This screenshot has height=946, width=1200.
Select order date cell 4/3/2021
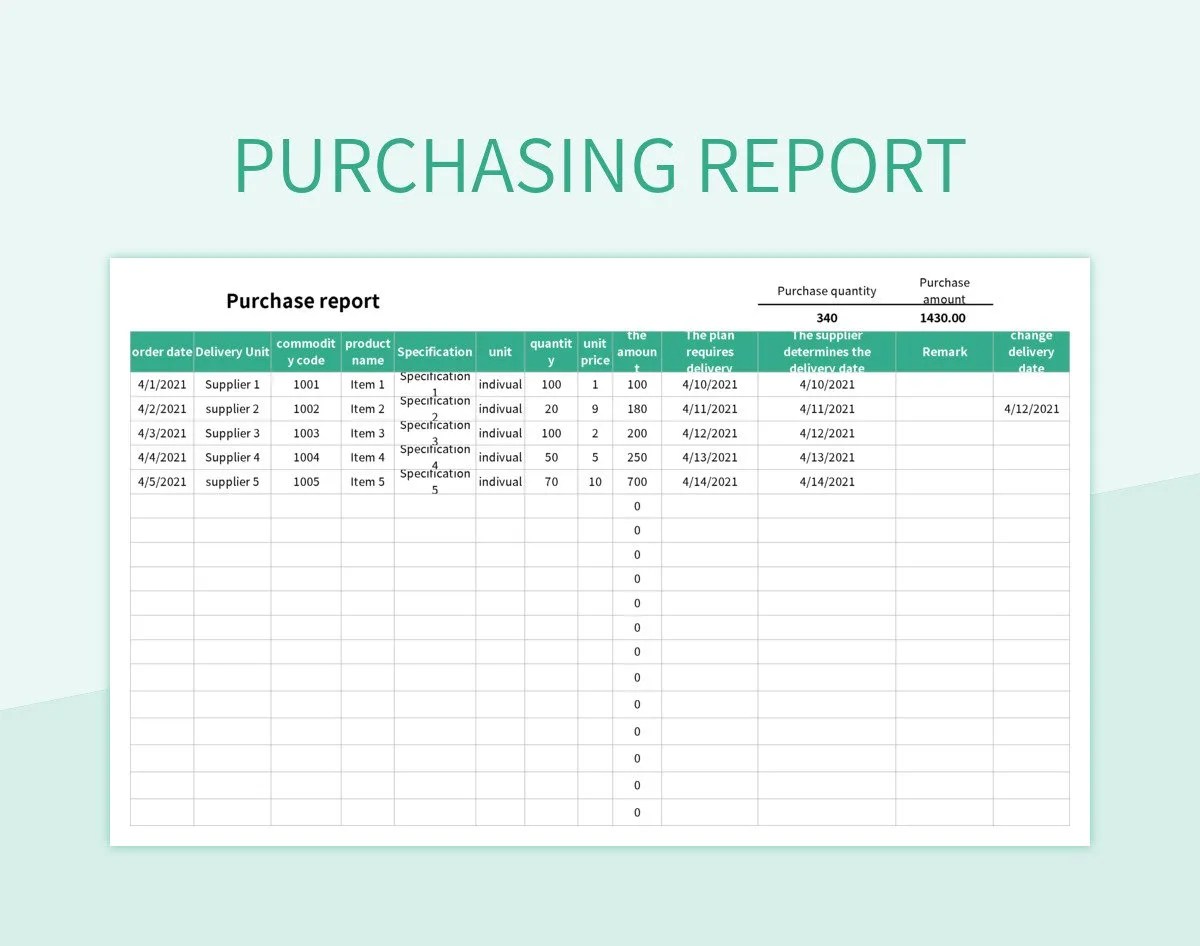[x=162, y=433]
